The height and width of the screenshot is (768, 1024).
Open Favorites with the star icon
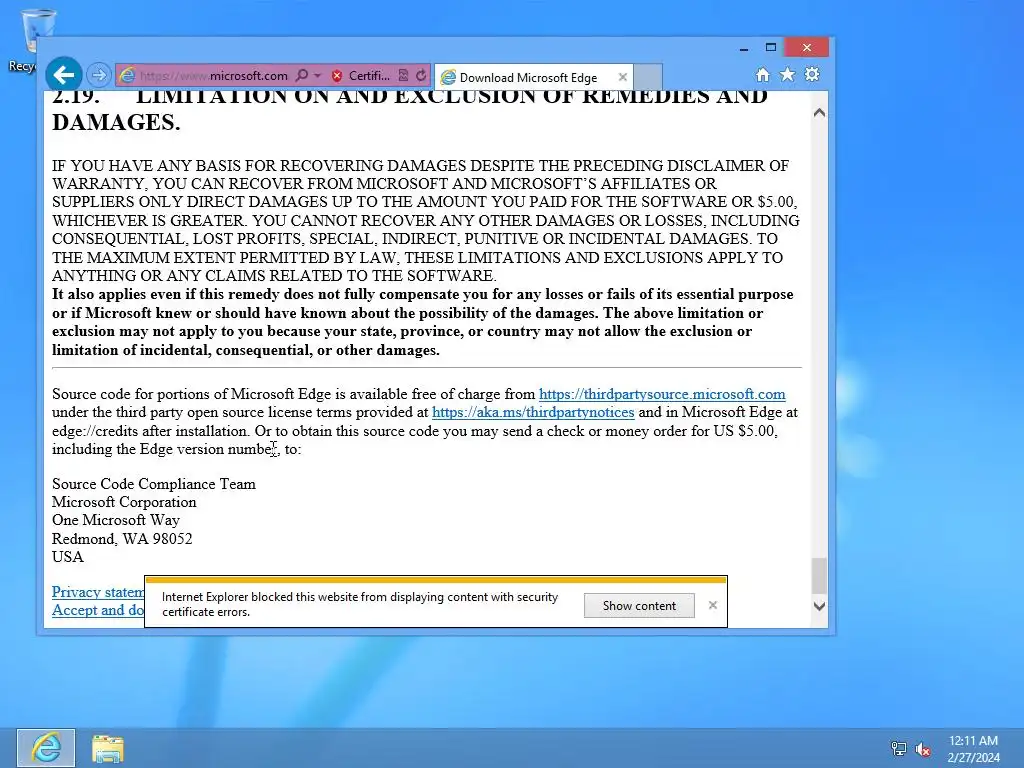788,74
